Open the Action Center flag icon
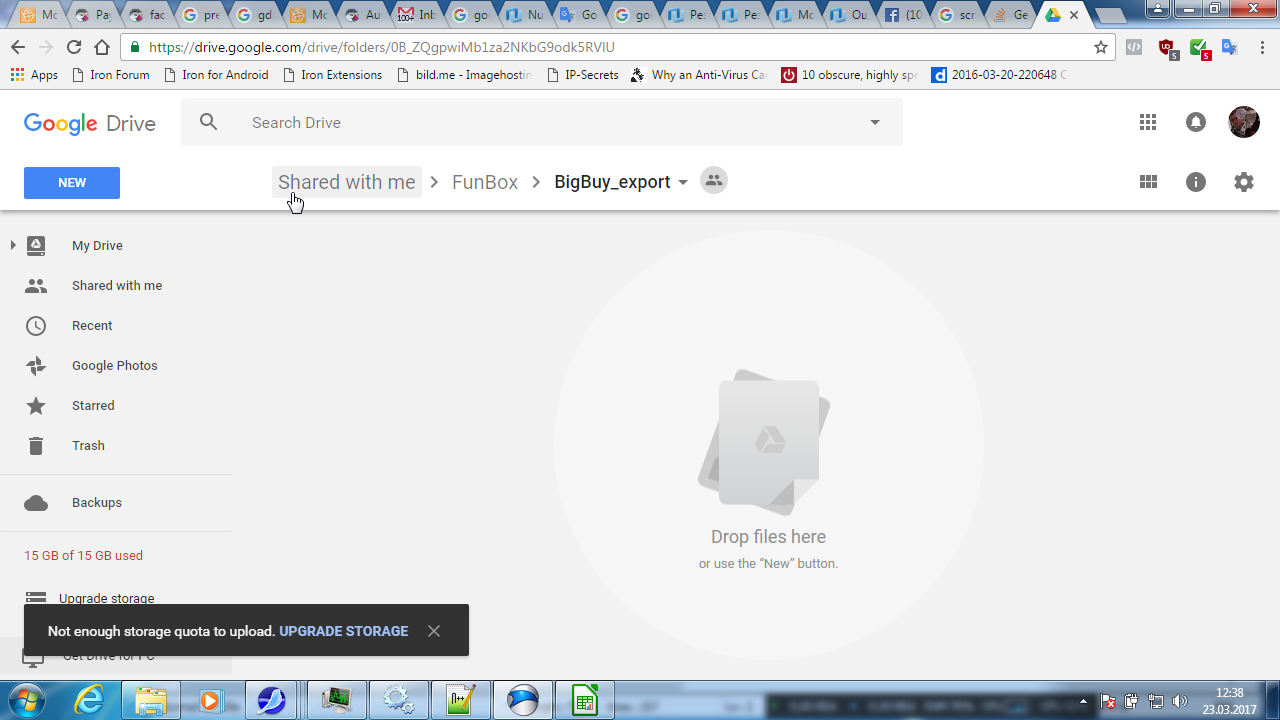This screenshot has height=720, width=1280. pos(1108,701)
